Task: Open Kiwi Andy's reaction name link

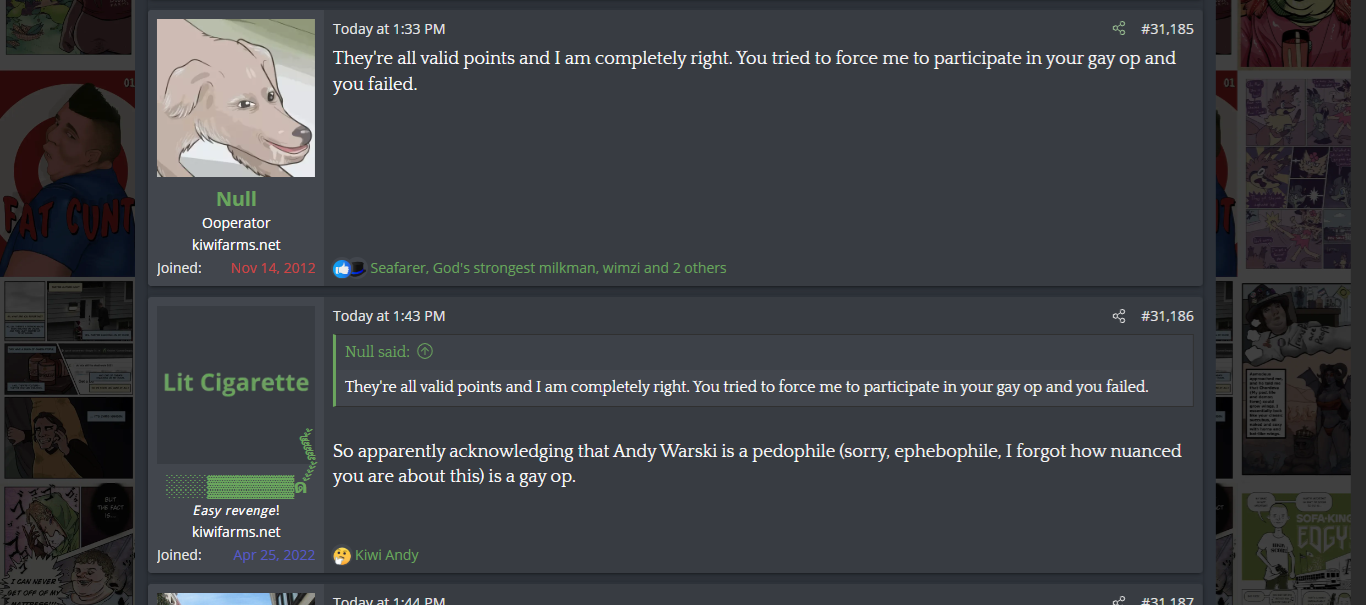Action: [x=387, y=555]
